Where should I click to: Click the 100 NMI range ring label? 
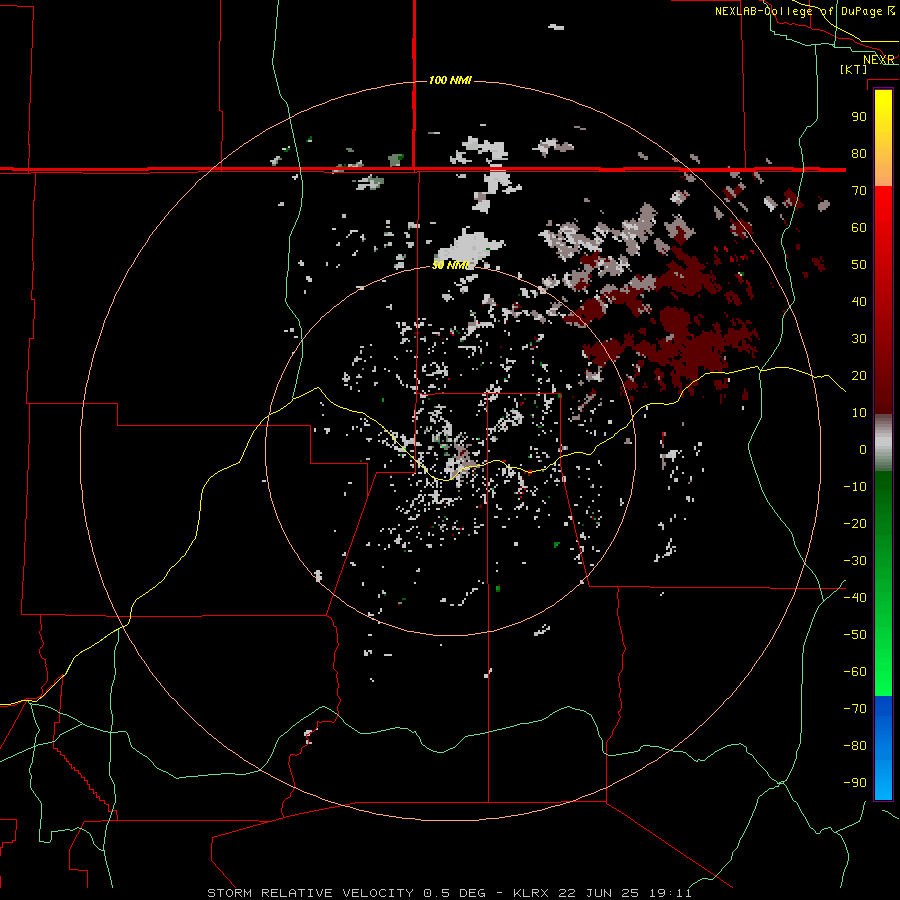coord(450,80)
